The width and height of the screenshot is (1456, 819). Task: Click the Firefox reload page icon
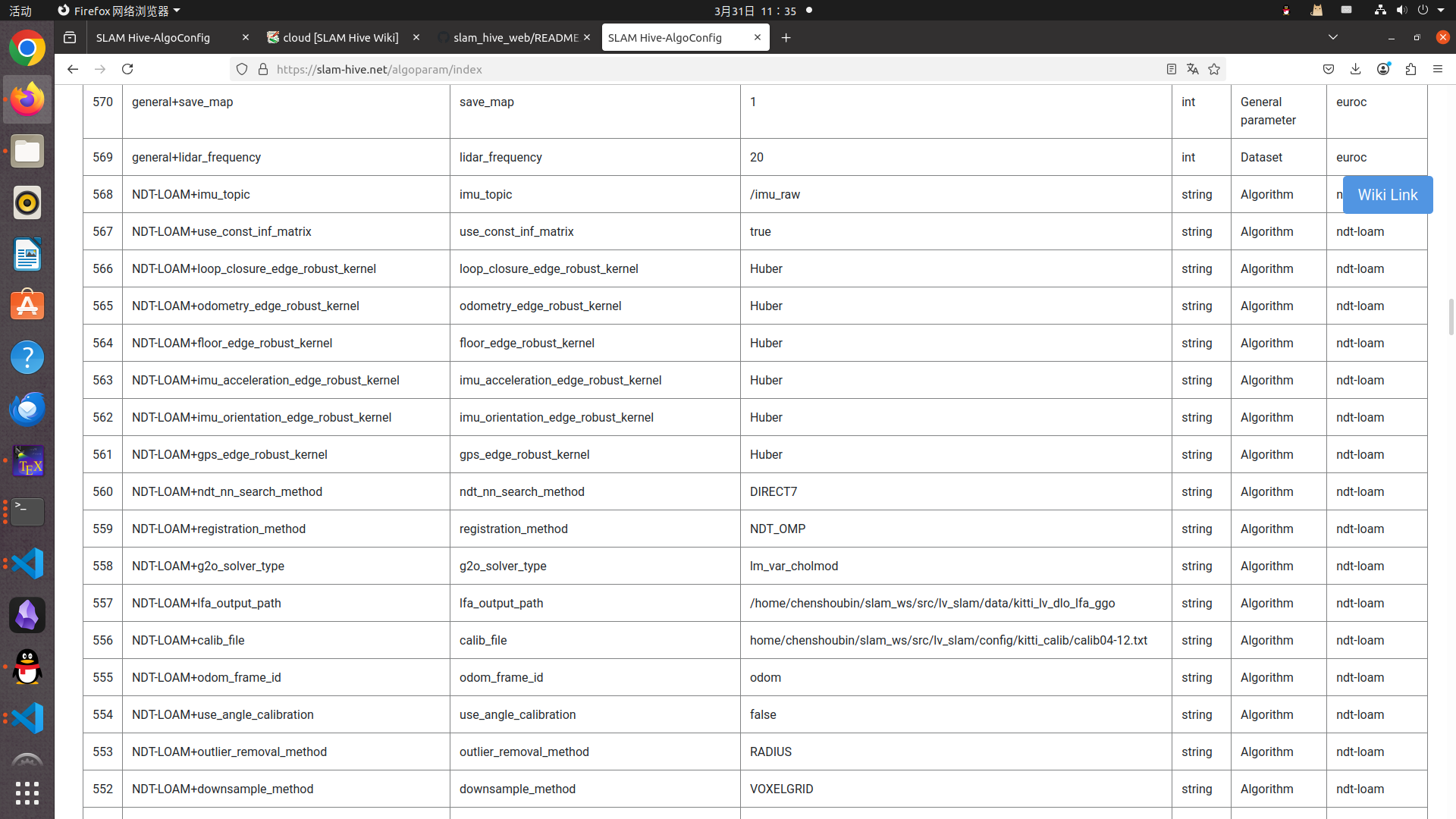[127, 69]
